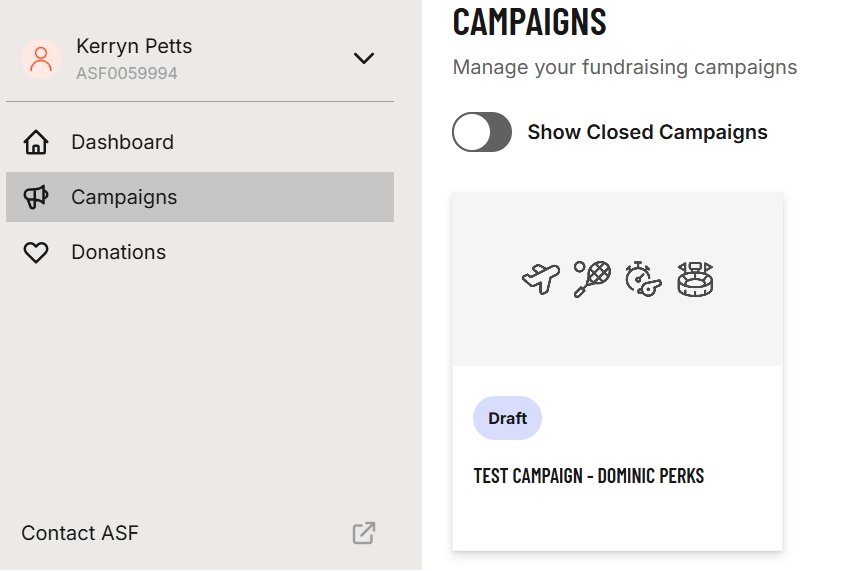Click the external link icon beside Contact ASF
The height and width of the screenshot is (571, 852).
coord(364,533)
